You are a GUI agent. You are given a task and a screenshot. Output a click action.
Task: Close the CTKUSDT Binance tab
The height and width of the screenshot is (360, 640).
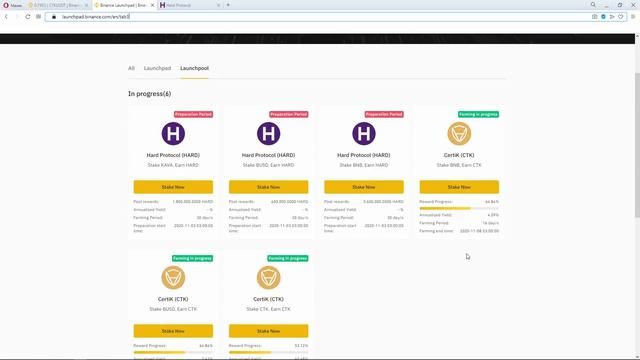pos(86,5)
